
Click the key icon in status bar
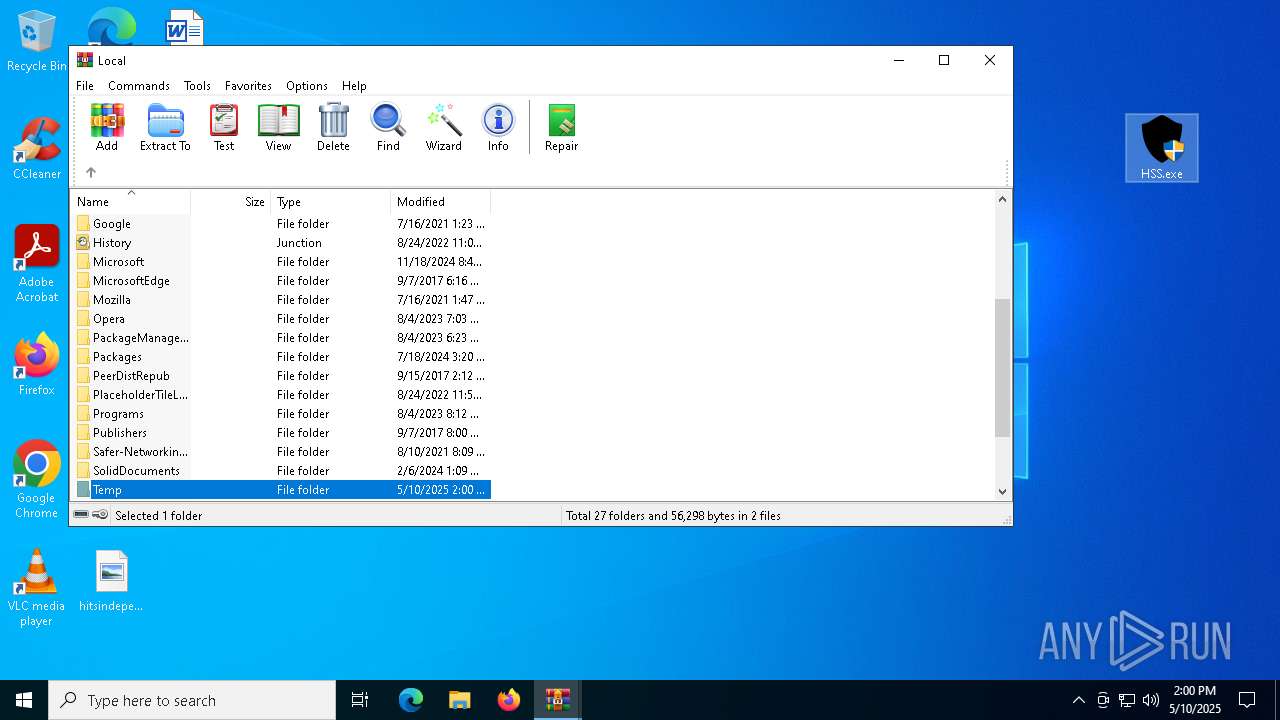(x=100, y=515)
